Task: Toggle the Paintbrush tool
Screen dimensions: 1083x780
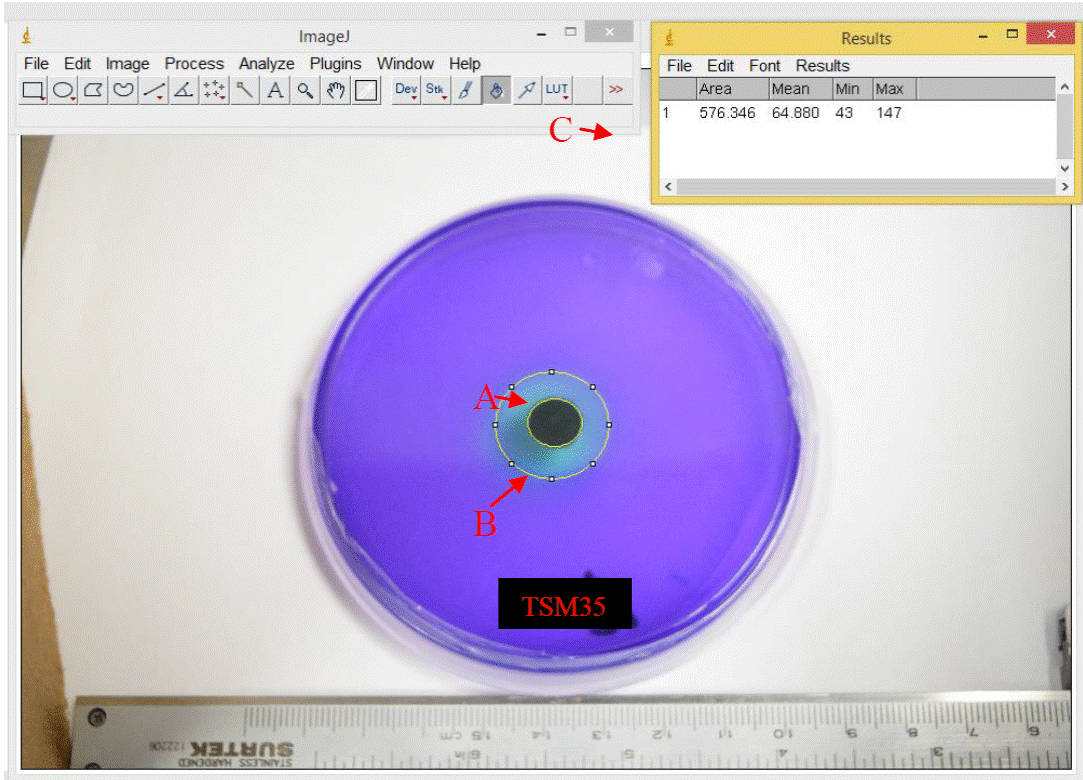Action: 465,90
